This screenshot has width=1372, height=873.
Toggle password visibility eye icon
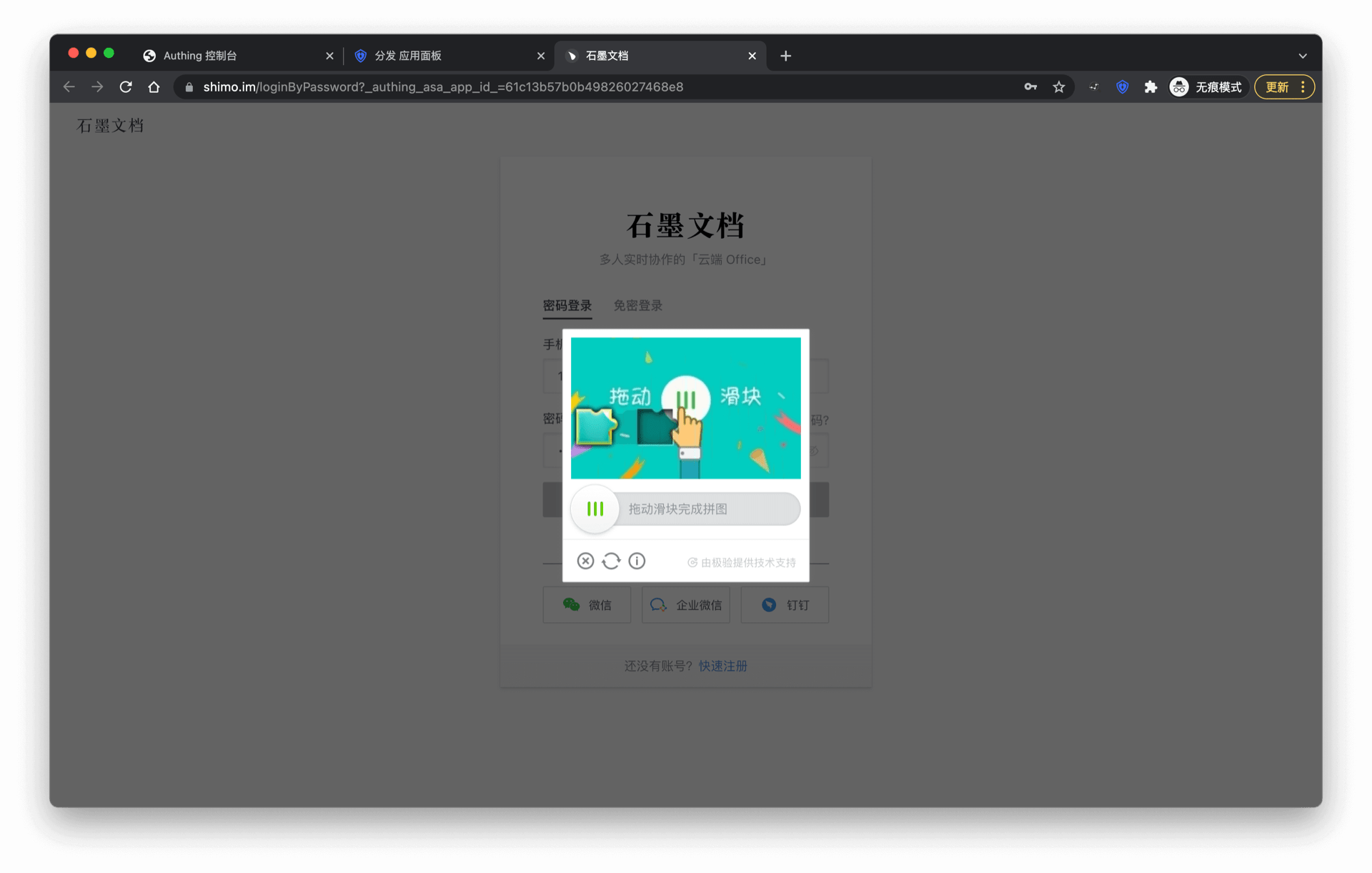click(814, 451)
